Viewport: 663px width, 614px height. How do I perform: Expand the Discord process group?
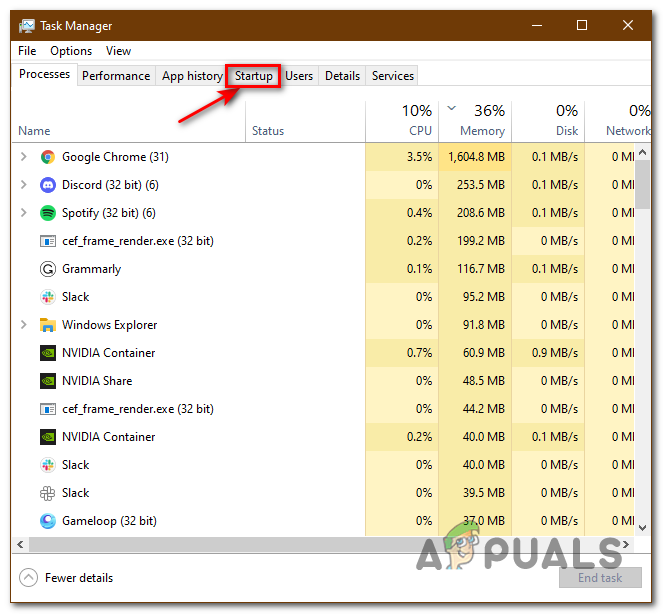pos(24,185)
